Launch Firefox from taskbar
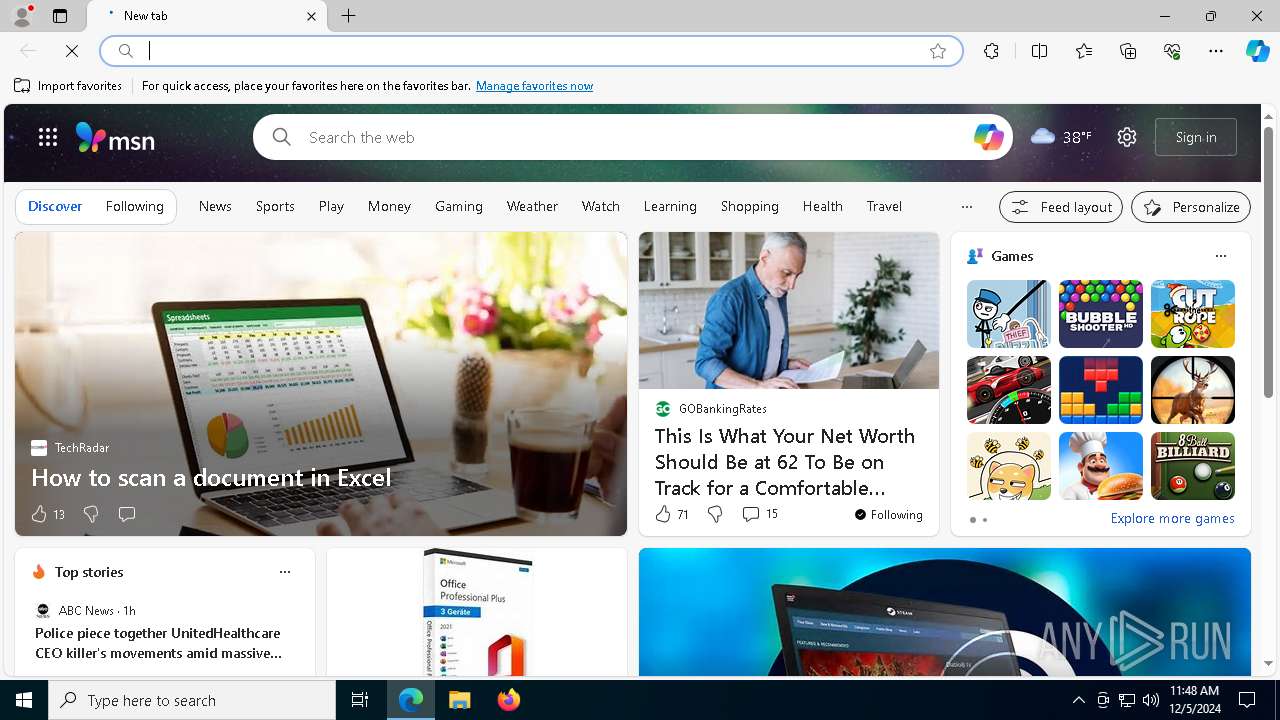 pos(508,700)
